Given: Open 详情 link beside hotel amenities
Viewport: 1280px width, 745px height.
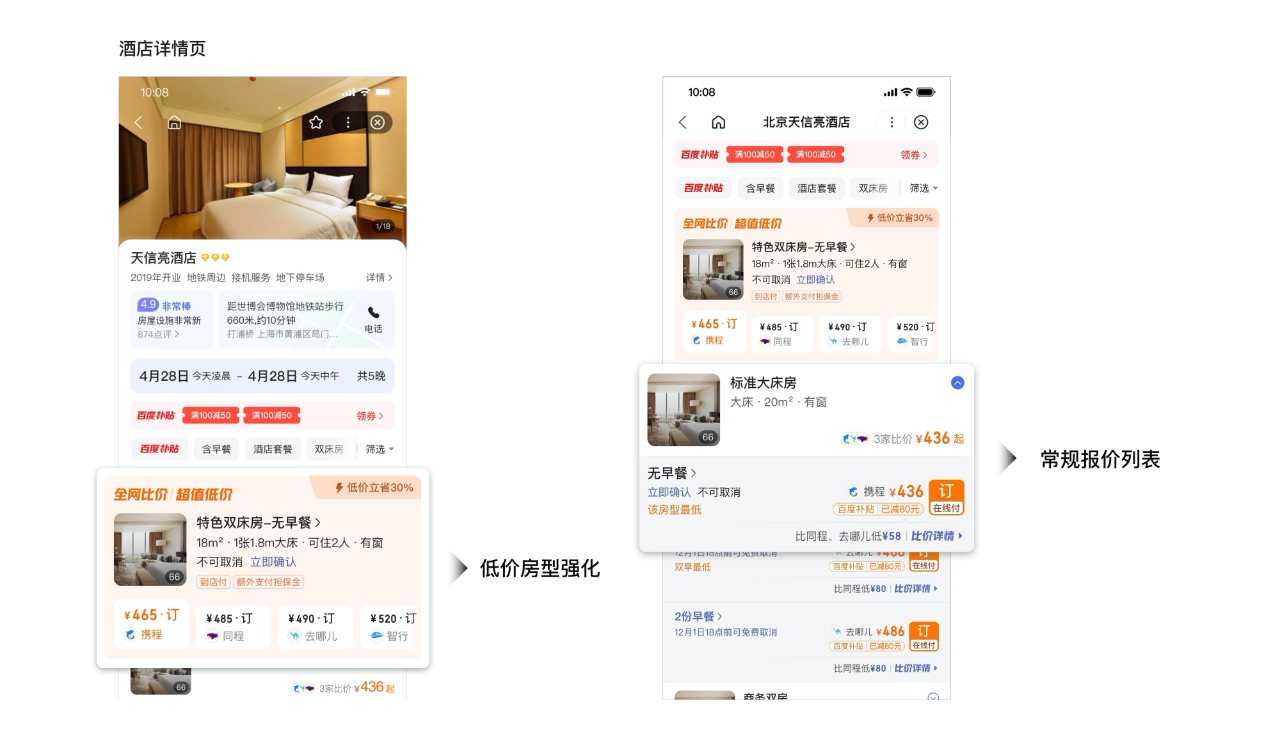Looking at the screenshot, I should click(x=379, y=277).
